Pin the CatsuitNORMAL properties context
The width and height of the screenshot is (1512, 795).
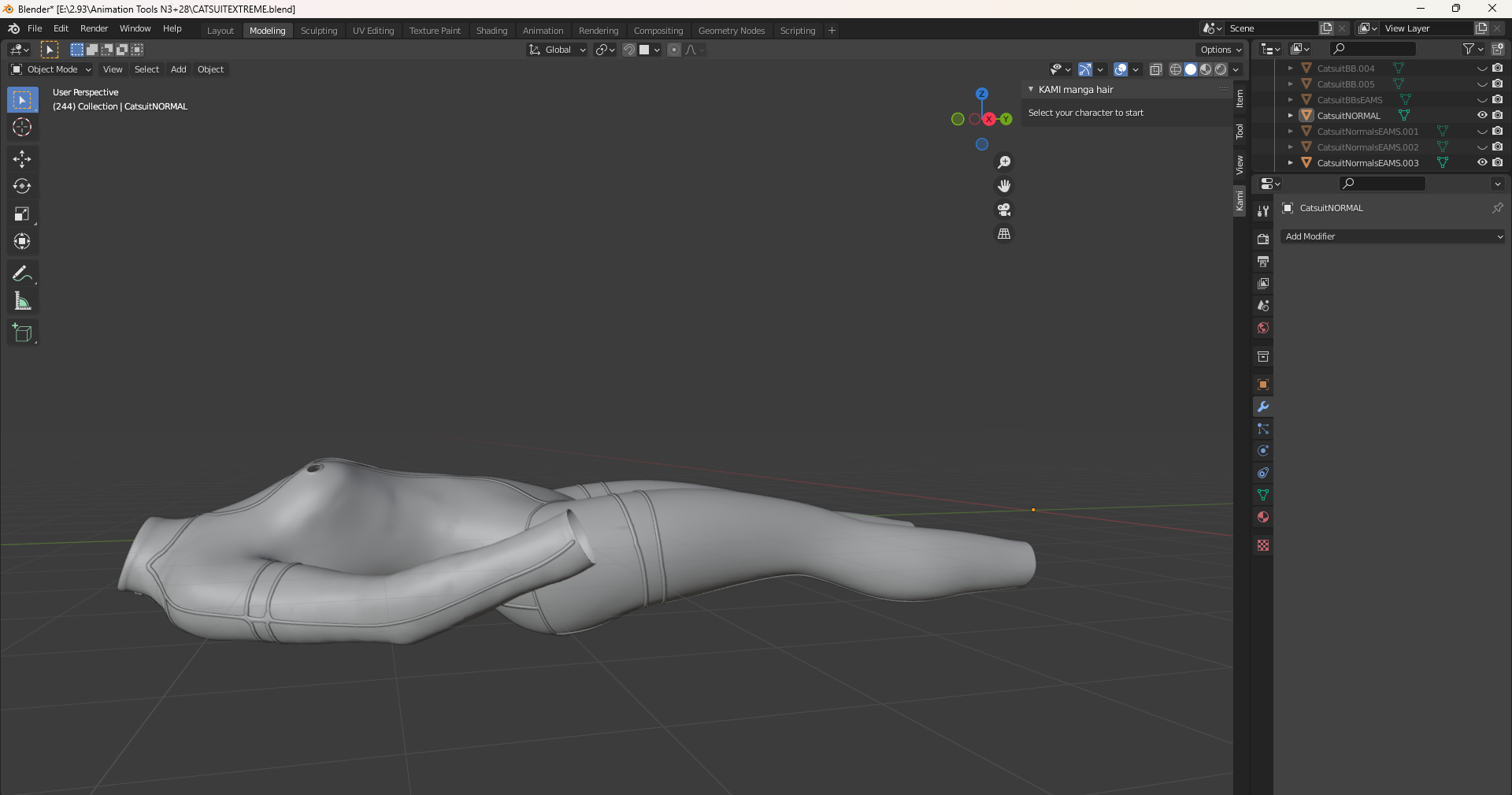point(1497,208)
